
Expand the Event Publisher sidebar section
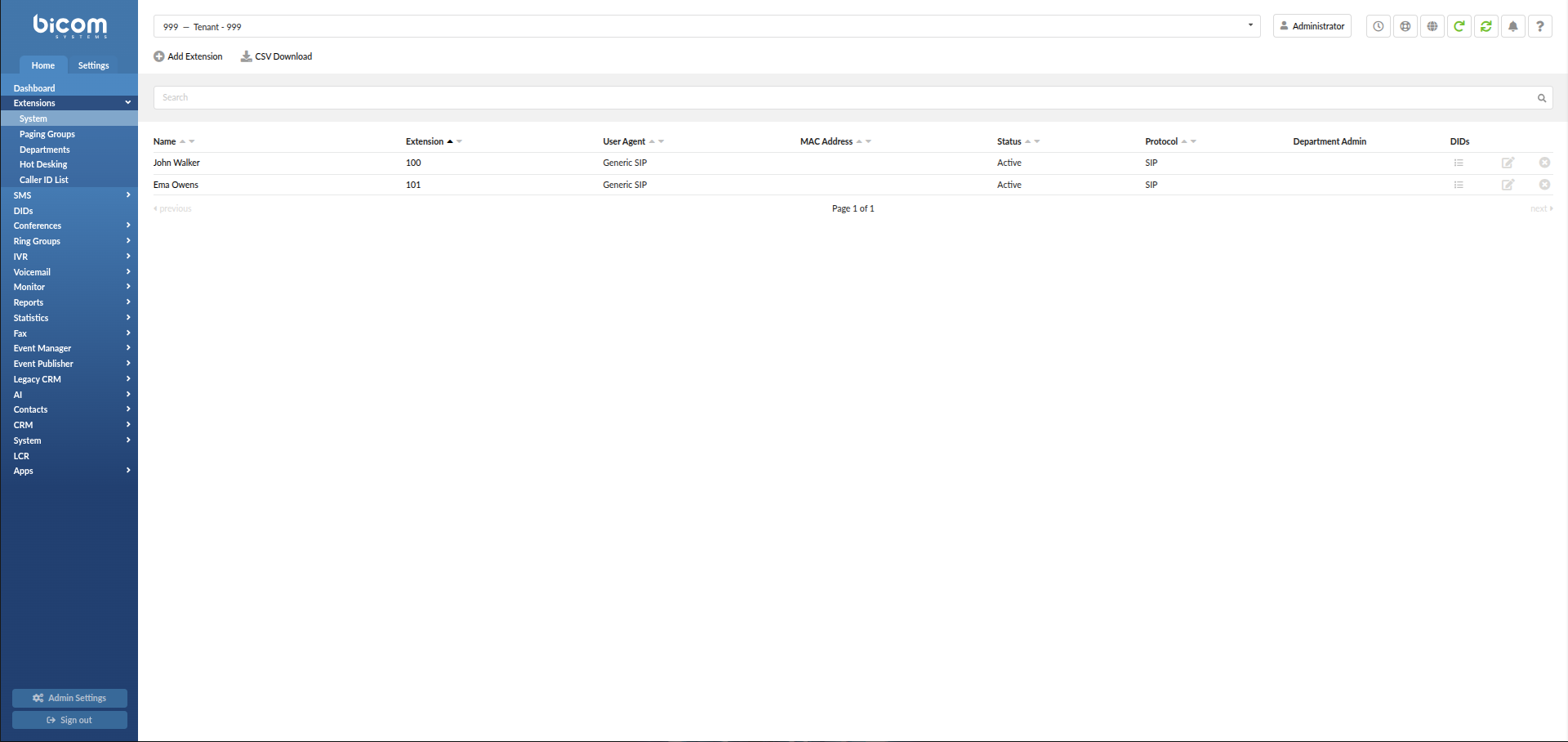point(69,364)
